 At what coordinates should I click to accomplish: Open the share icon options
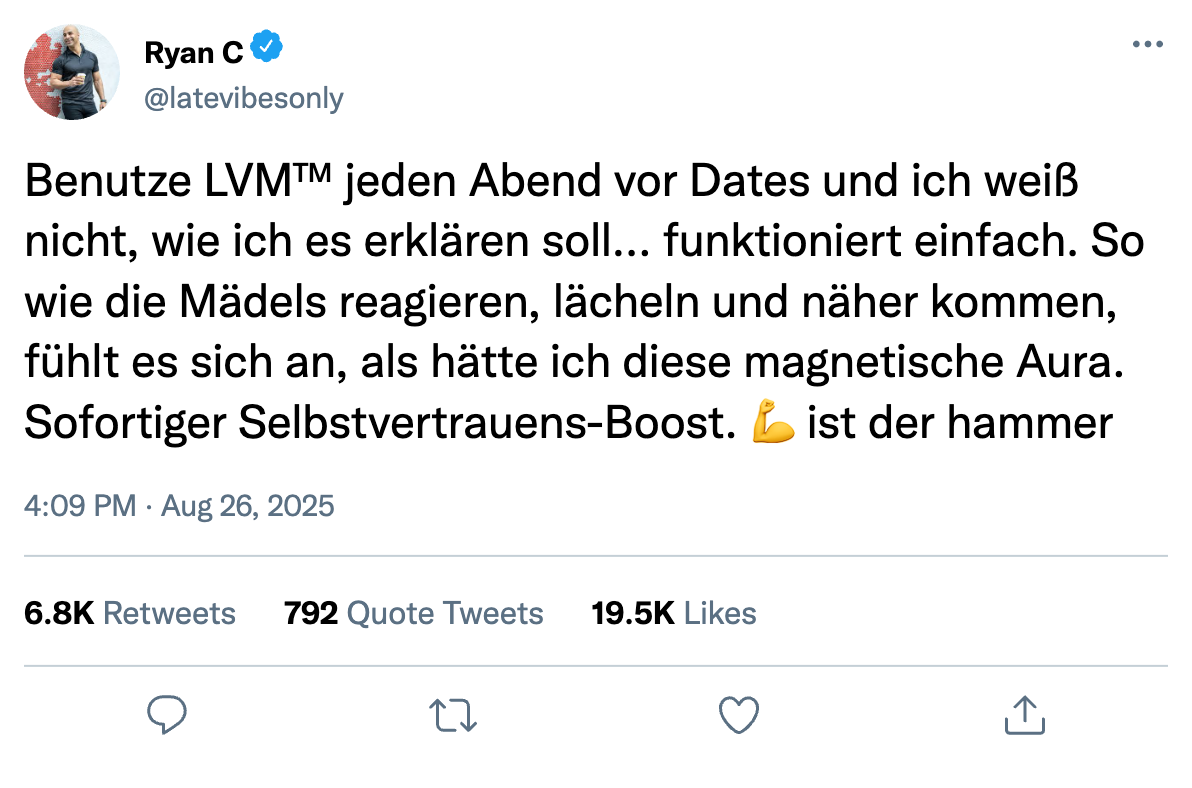point(1024,714)
